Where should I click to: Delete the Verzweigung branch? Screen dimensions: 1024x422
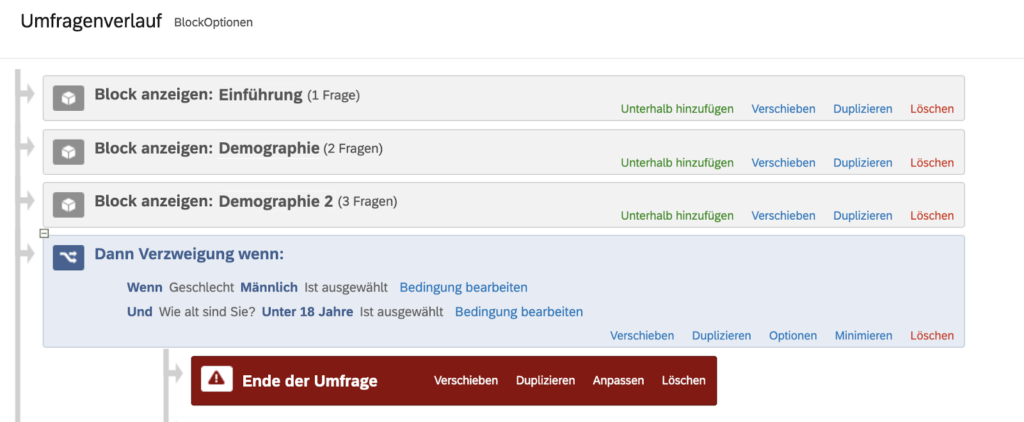pos(932,336)
